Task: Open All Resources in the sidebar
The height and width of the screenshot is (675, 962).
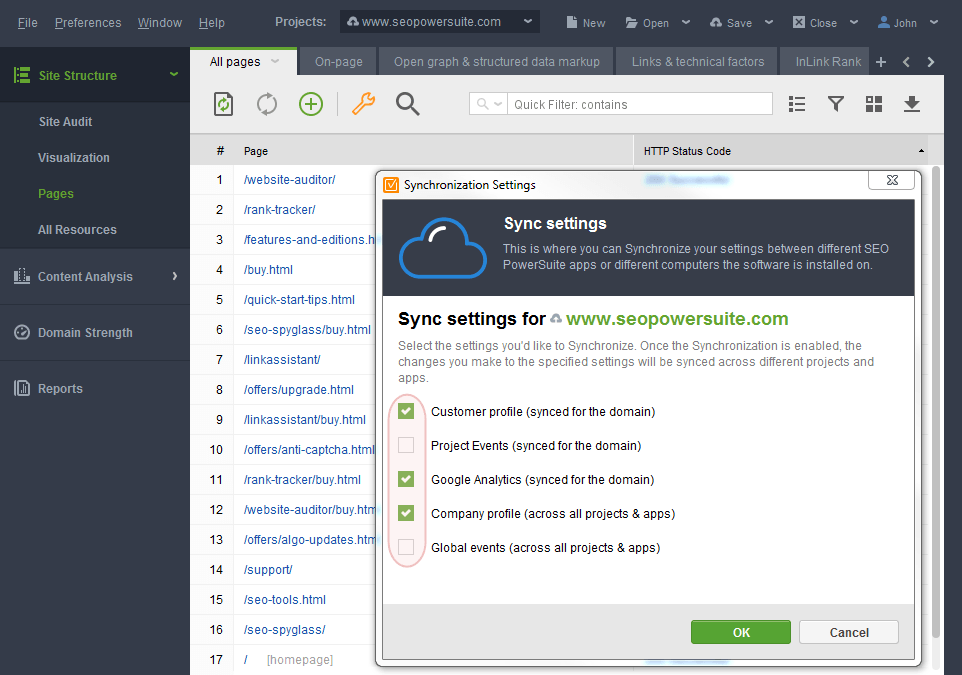Action: (x=77, y=230)
